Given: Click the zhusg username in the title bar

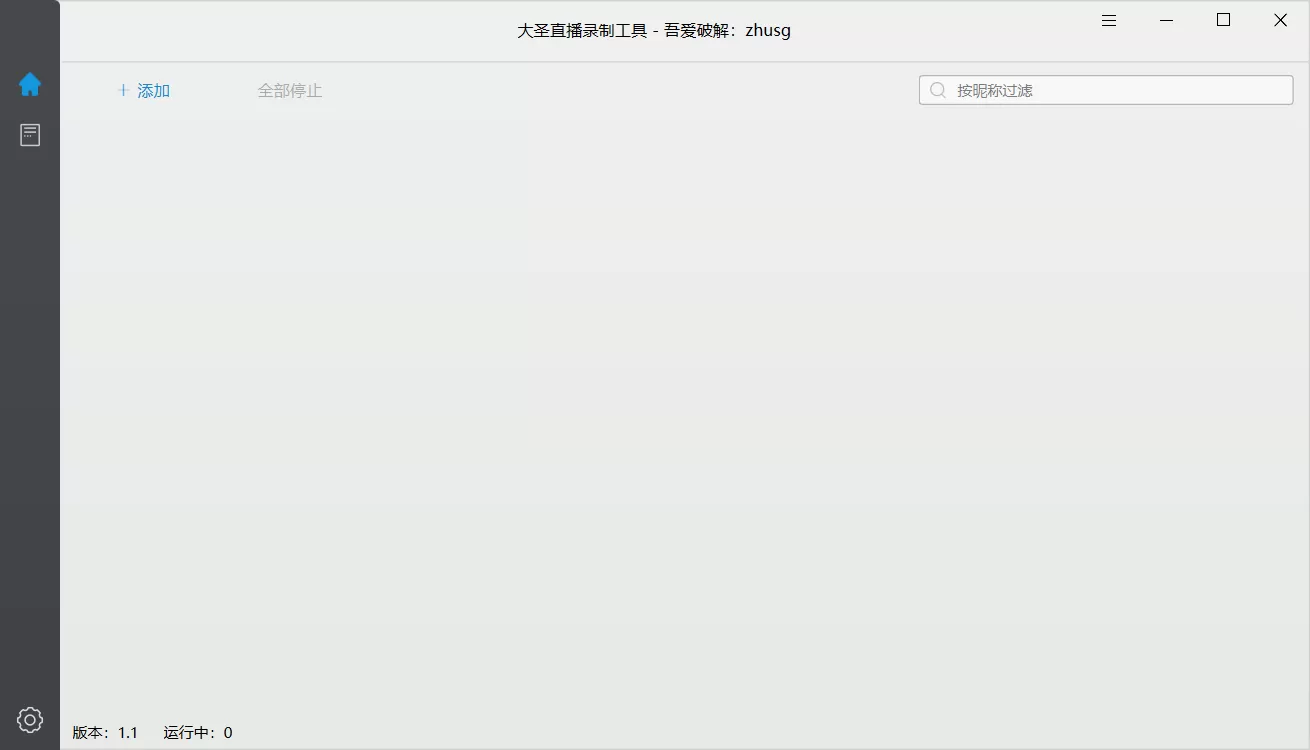Looking at the screenshot, I should pos(767,30).
